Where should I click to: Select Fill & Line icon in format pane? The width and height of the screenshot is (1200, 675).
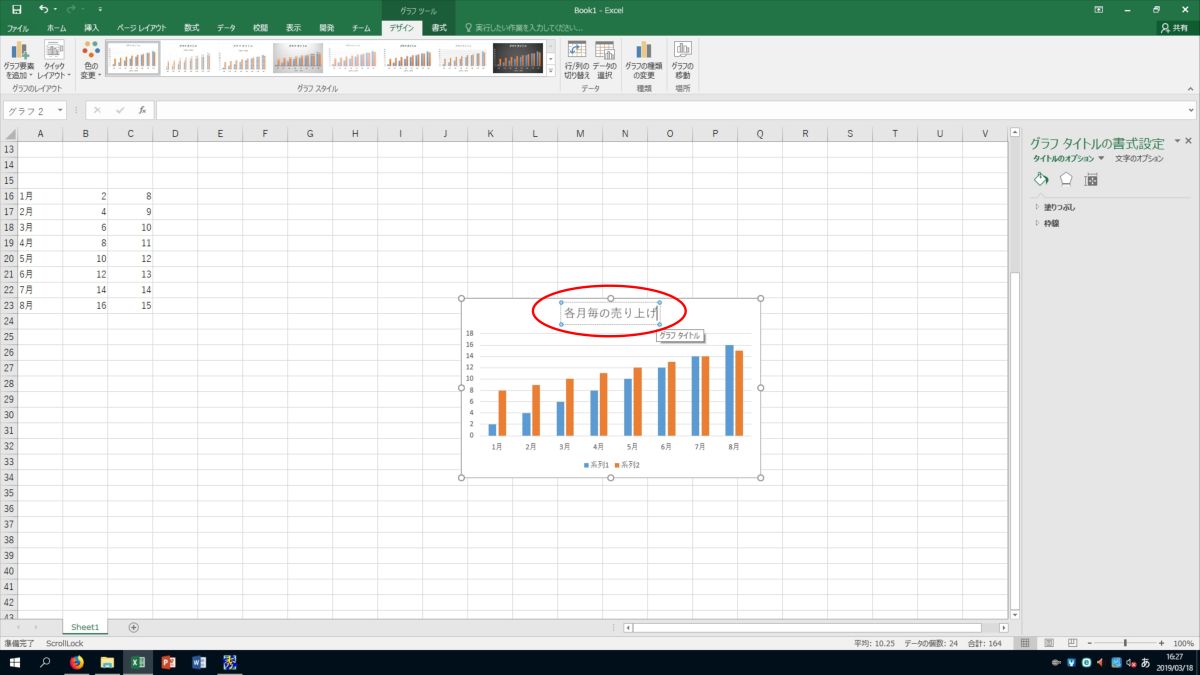click(1041, 179)
